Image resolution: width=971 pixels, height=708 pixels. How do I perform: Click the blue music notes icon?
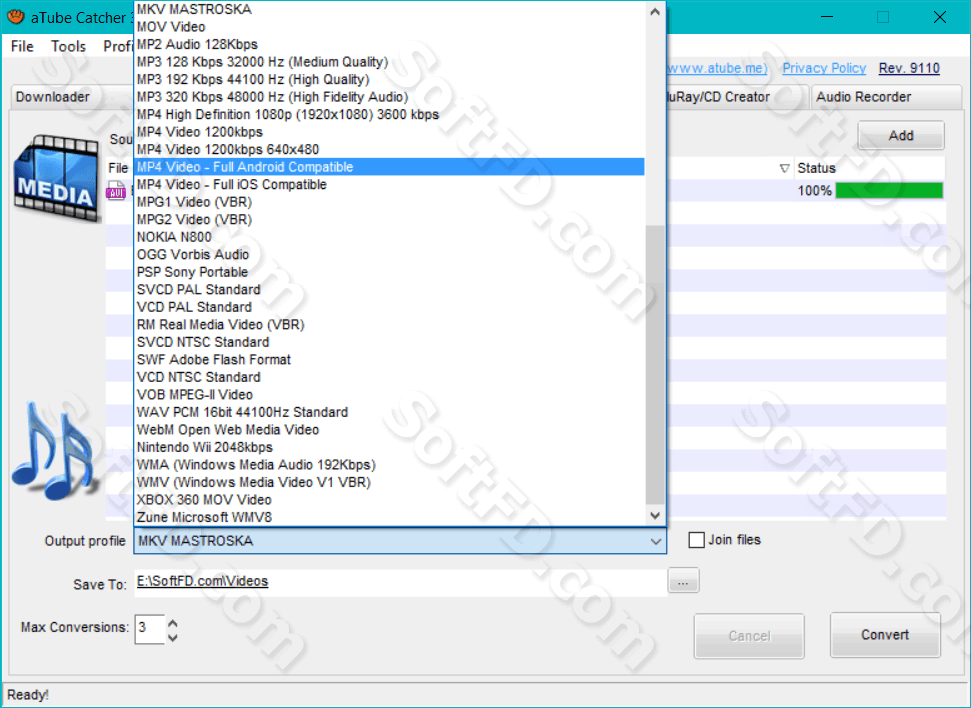point(55,451)
